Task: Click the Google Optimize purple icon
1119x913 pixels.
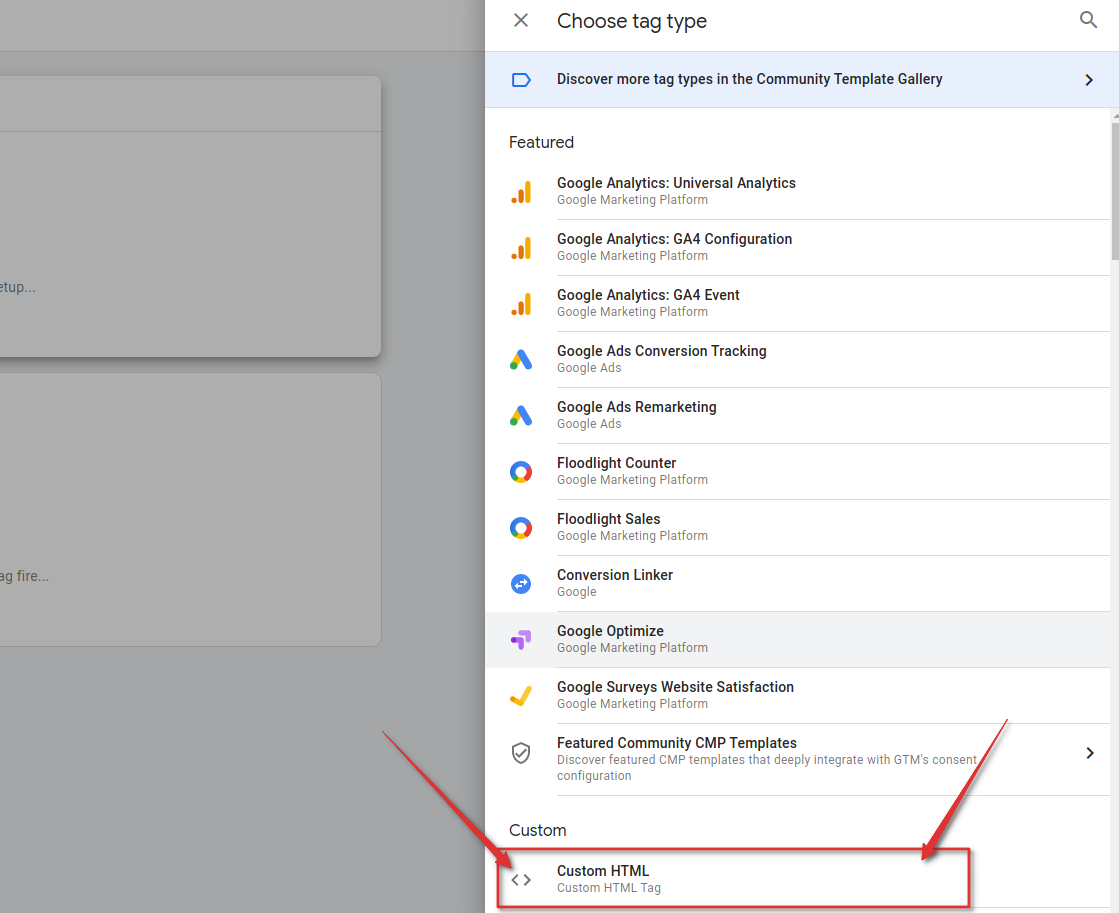Action: coord(521,640)
